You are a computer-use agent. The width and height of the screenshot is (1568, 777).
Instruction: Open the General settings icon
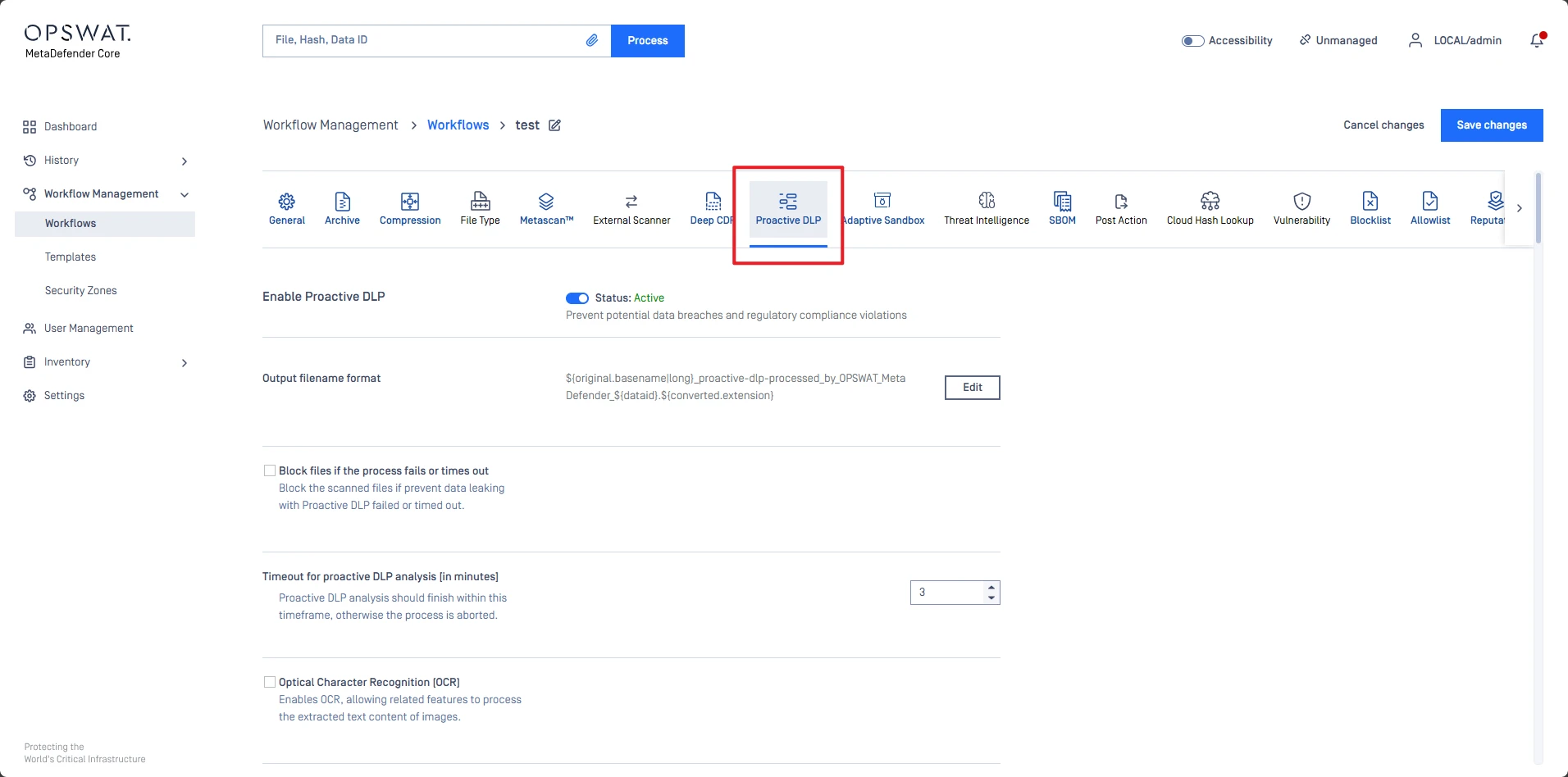(286, 201)
